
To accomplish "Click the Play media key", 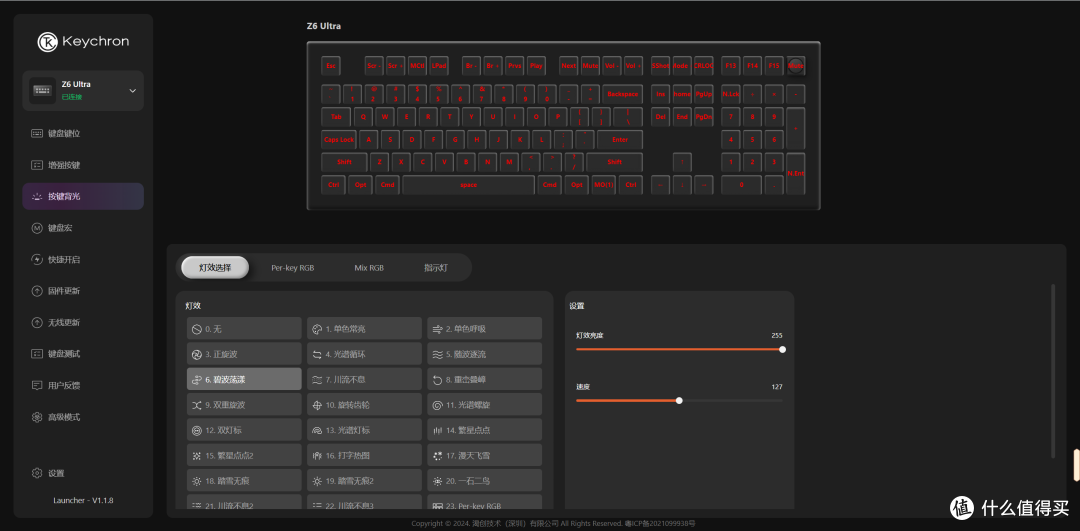I will point(536,66).
